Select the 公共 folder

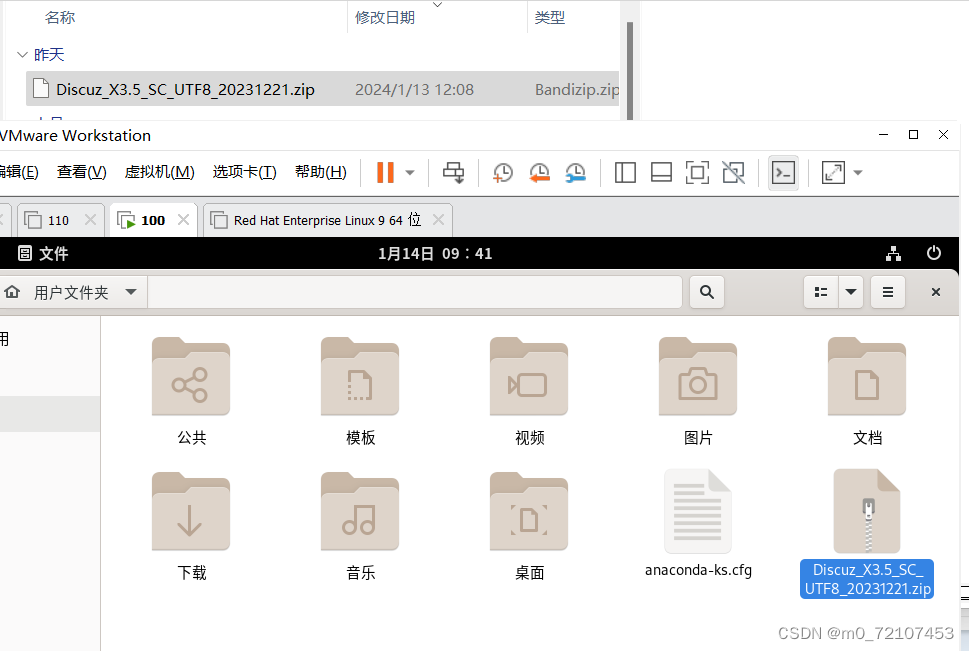click(x=191, y=391)
